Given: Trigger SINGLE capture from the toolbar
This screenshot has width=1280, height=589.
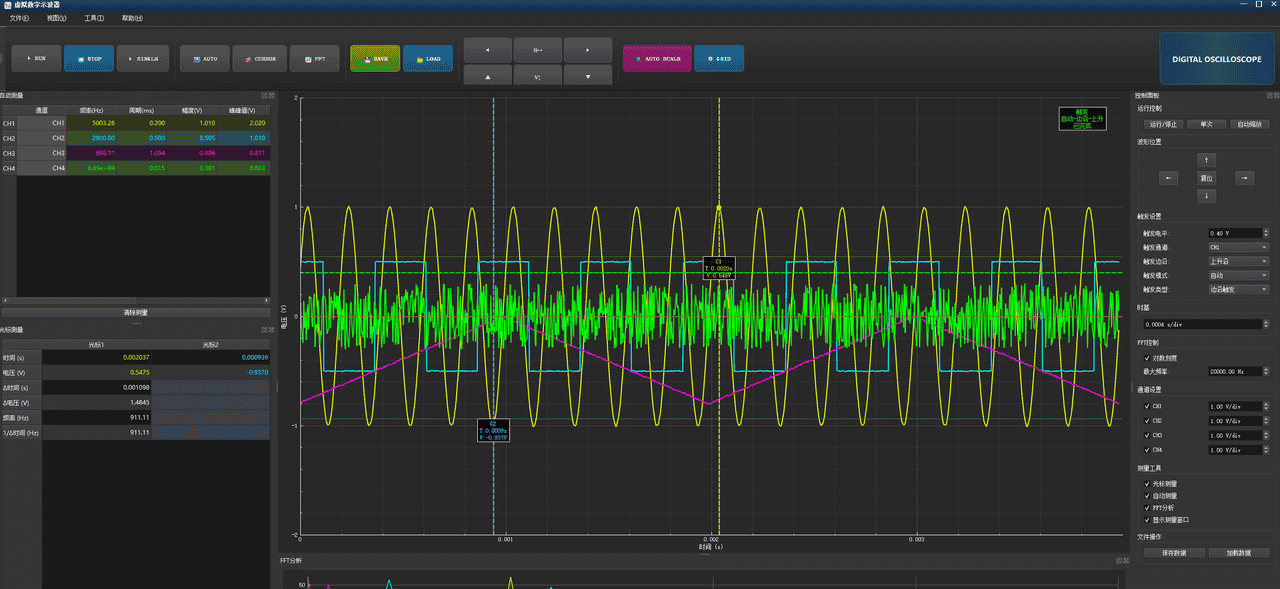Looking at the screenshot, I should pos(143,59).
